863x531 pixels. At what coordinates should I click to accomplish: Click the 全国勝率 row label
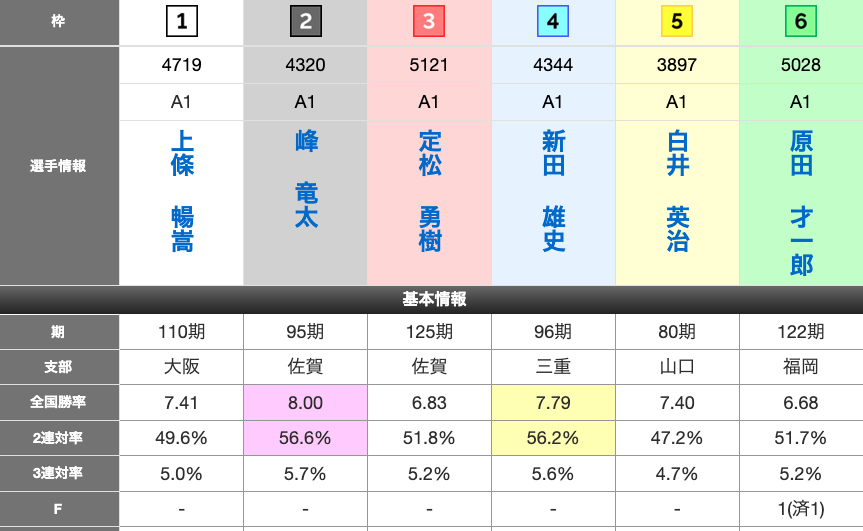pyautogui.click(x=59, y=403)
